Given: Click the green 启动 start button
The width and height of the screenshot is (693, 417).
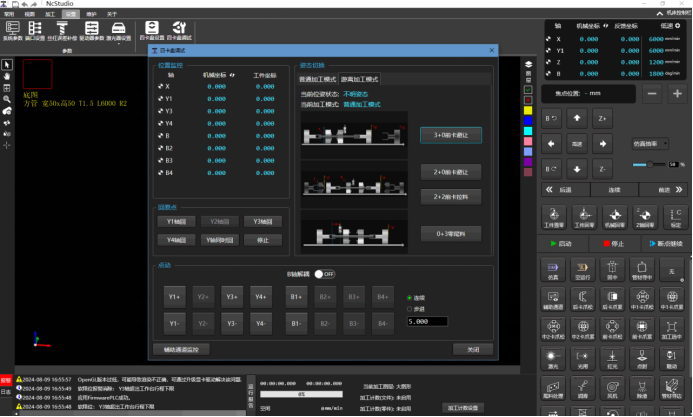Looking at the screenshot, I should click(x=561, y=243).
